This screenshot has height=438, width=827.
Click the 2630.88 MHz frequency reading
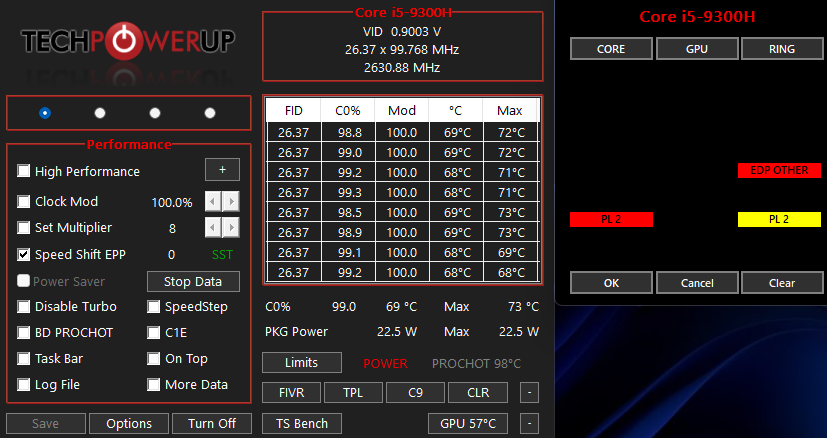click(402, 68)
